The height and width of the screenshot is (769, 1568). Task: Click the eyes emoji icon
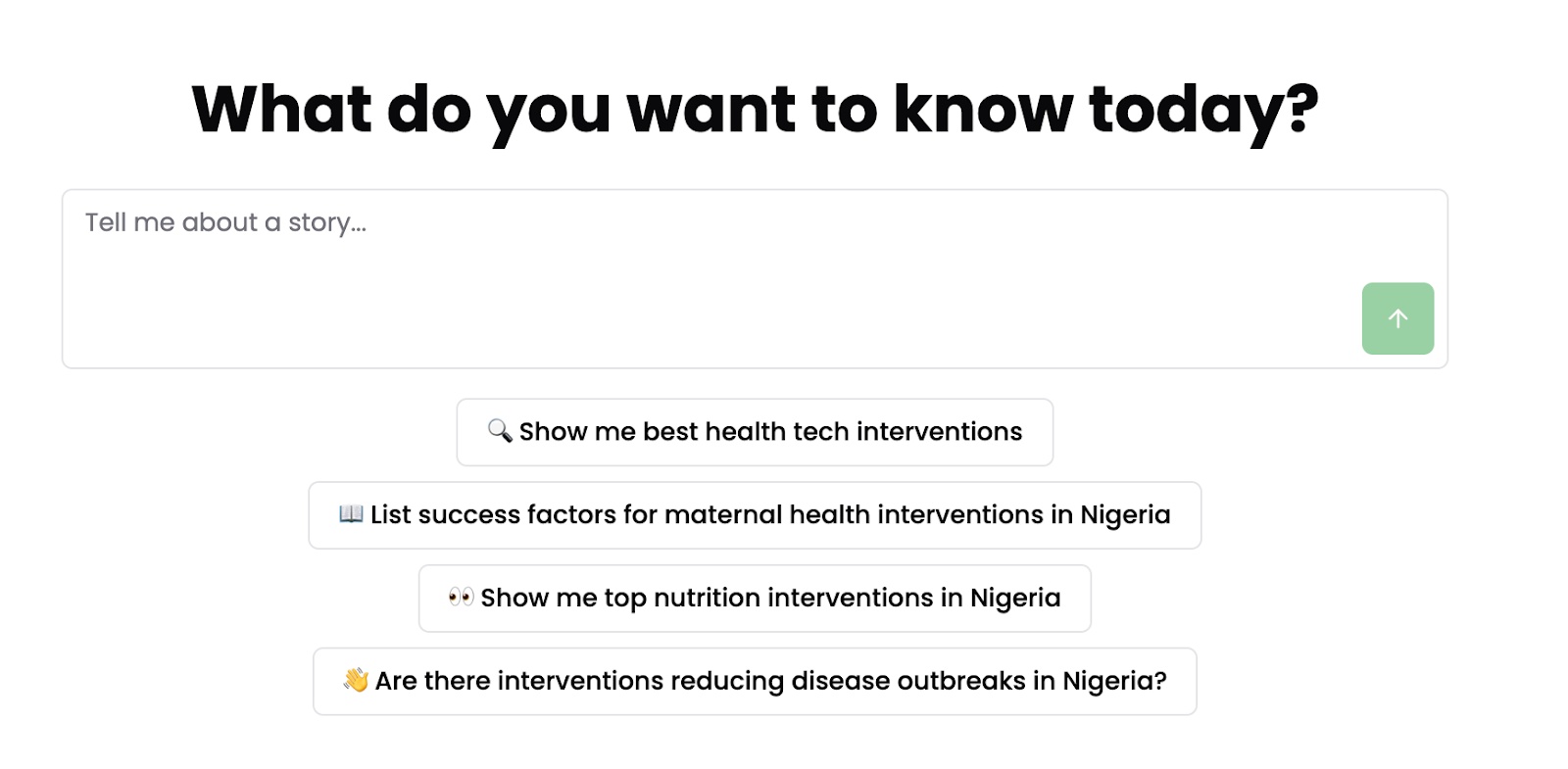461,598
